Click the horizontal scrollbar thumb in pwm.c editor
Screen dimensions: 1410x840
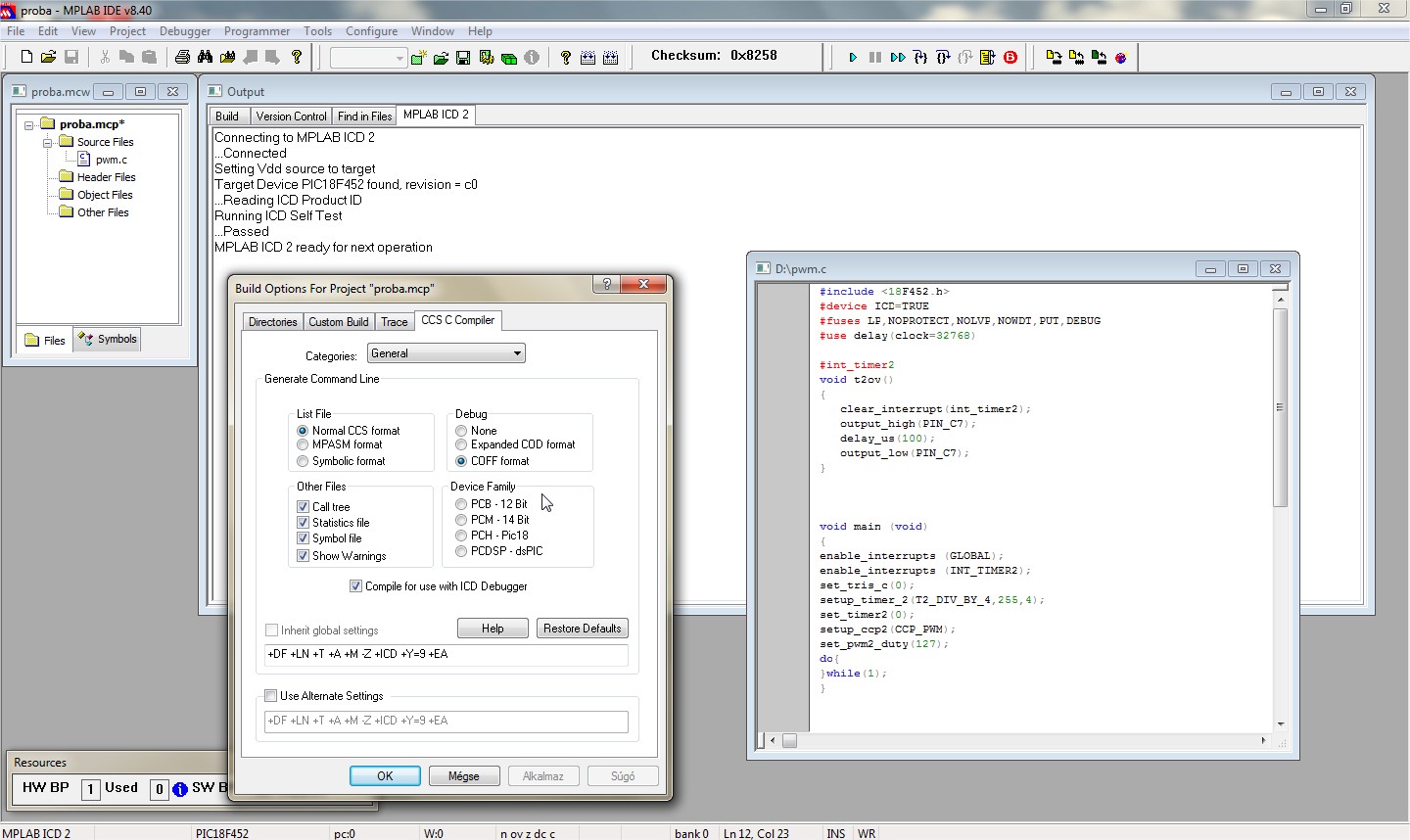[789, 741]
